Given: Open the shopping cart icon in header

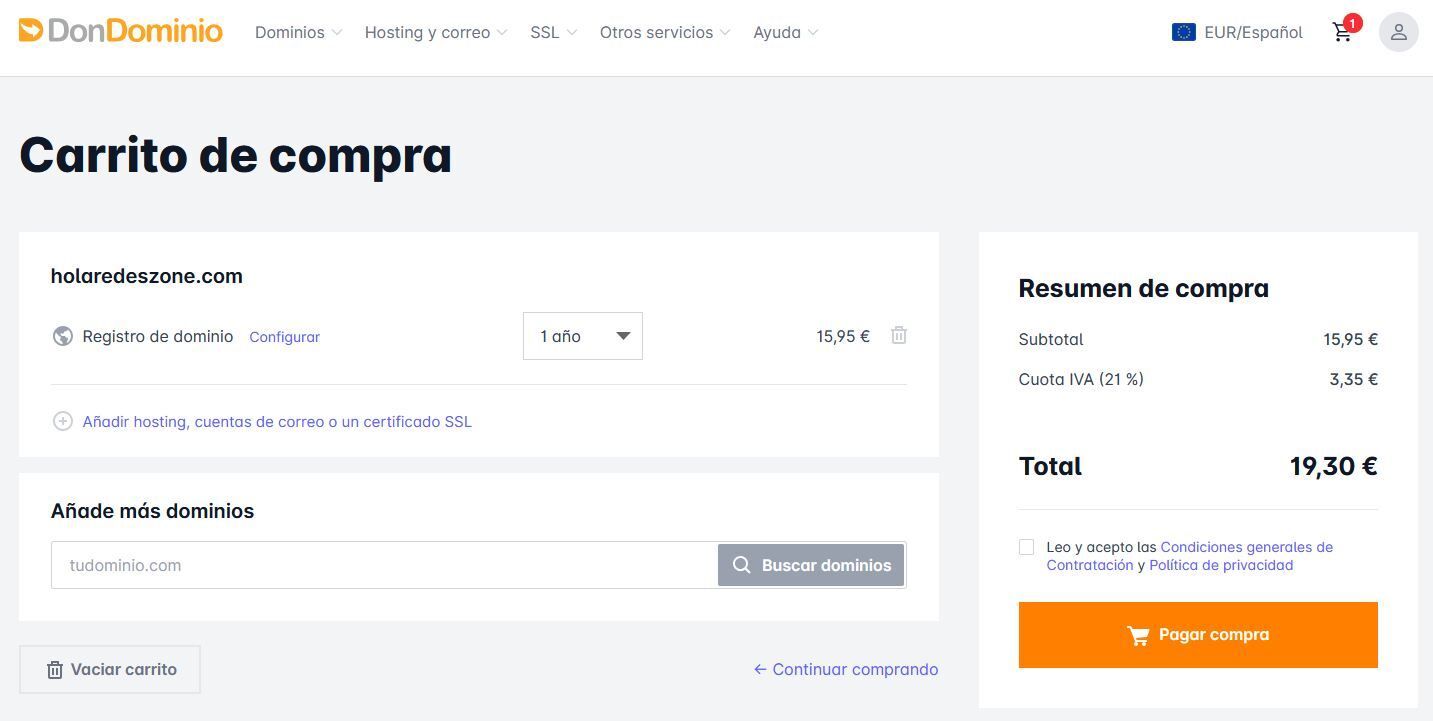Looking at the screenshot, I should pos(1343,32).
